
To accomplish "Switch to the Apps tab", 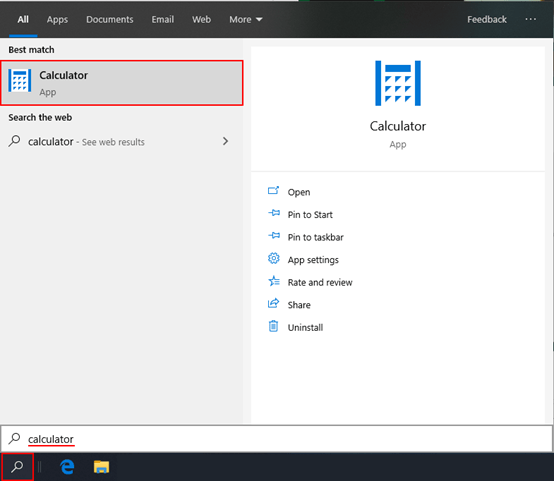I will 57,19.
